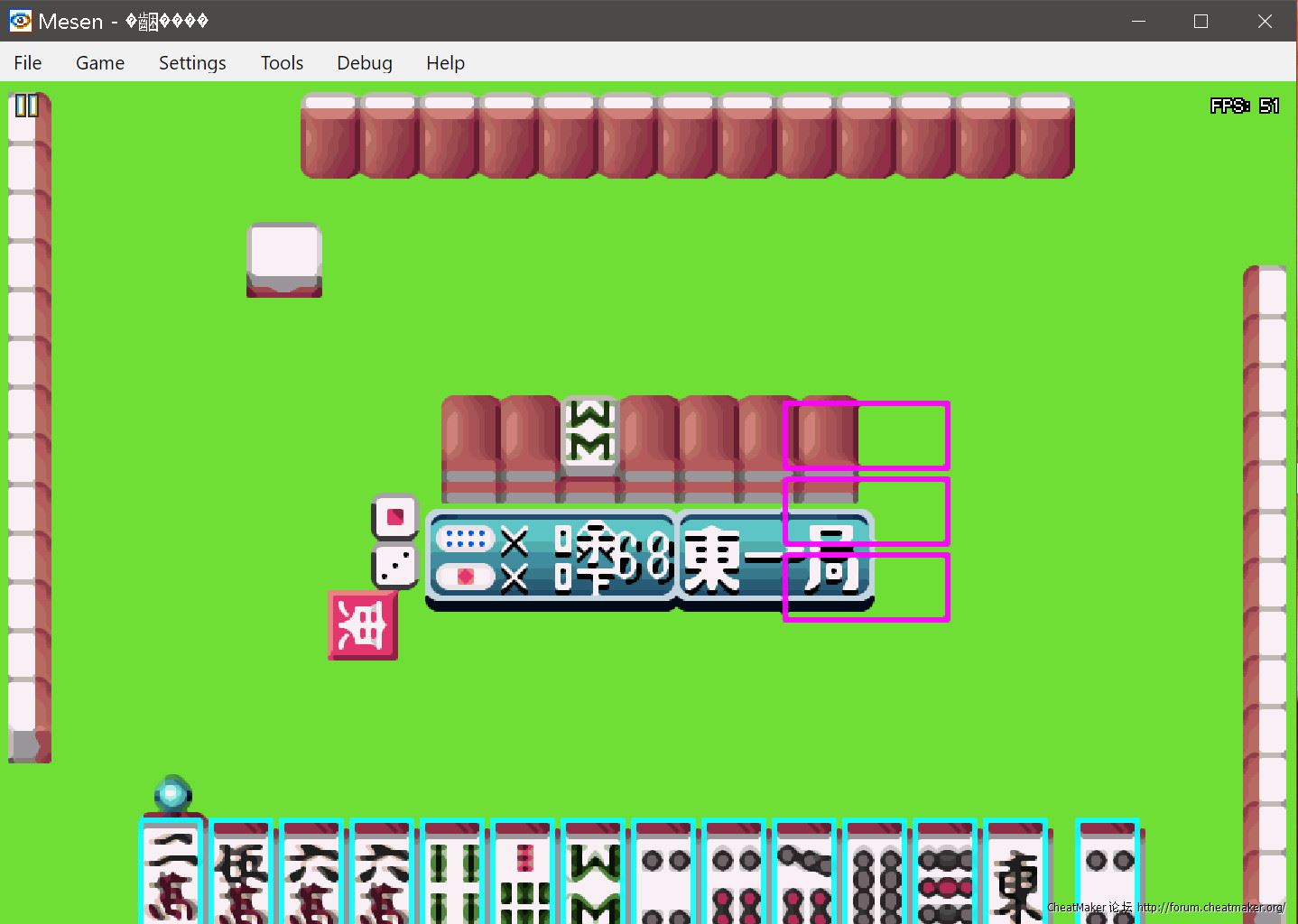Click the FPS counter in the top-right

[1244, 106]
